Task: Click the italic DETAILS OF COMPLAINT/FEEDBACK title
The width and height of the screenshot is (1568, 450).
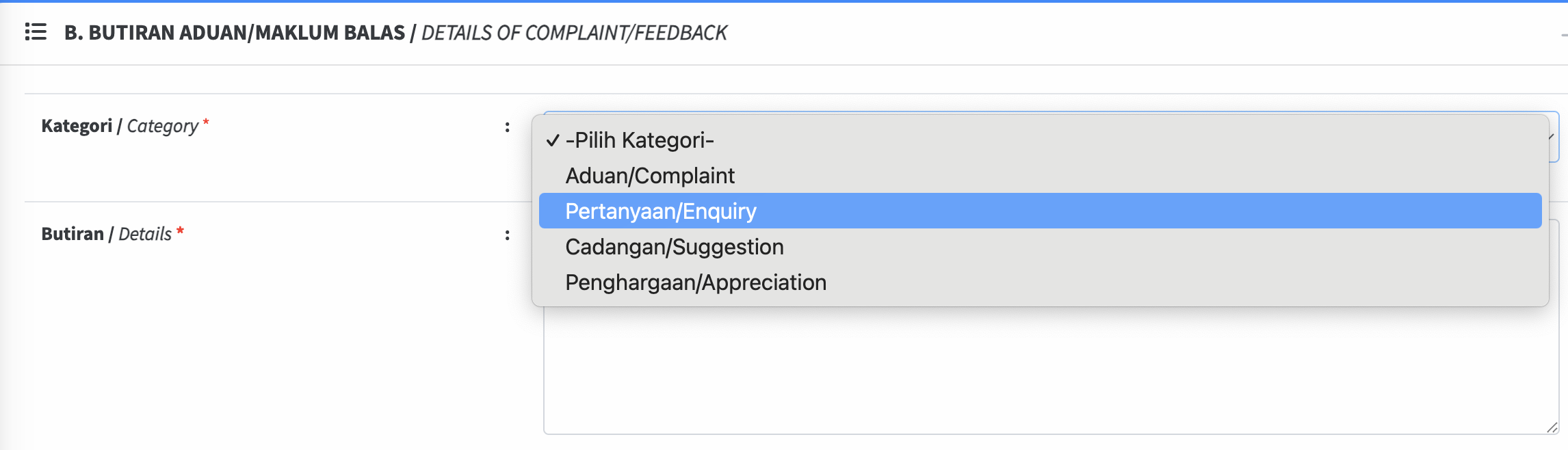Action: coord(574,33)
